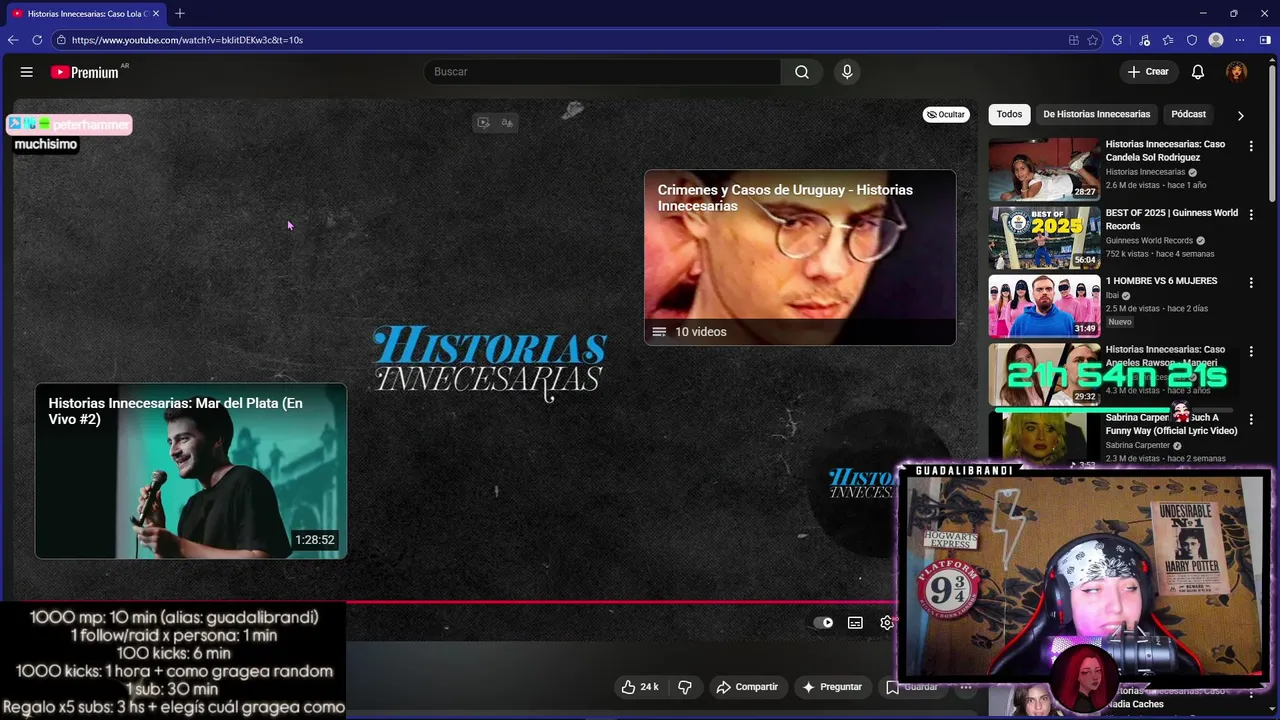Select De Historias Innecesarias chip
The image size is (1280, 720).
tap(1096, 114)
